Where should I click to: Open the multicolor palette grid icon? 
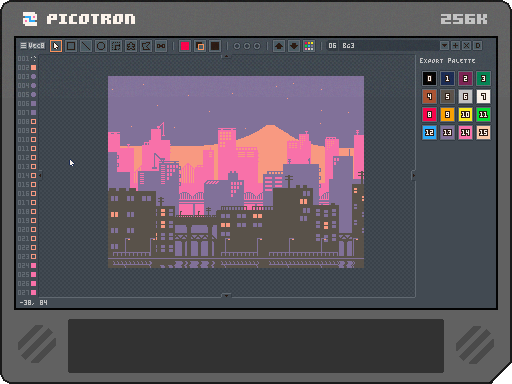coord(309,46)
